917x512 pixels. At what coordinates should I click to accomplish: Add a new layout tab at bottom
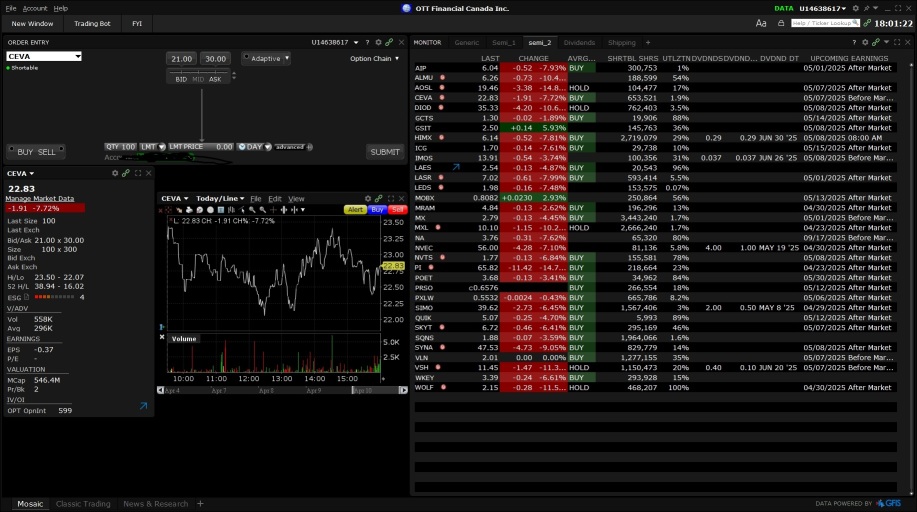click(x=200, y=503)
